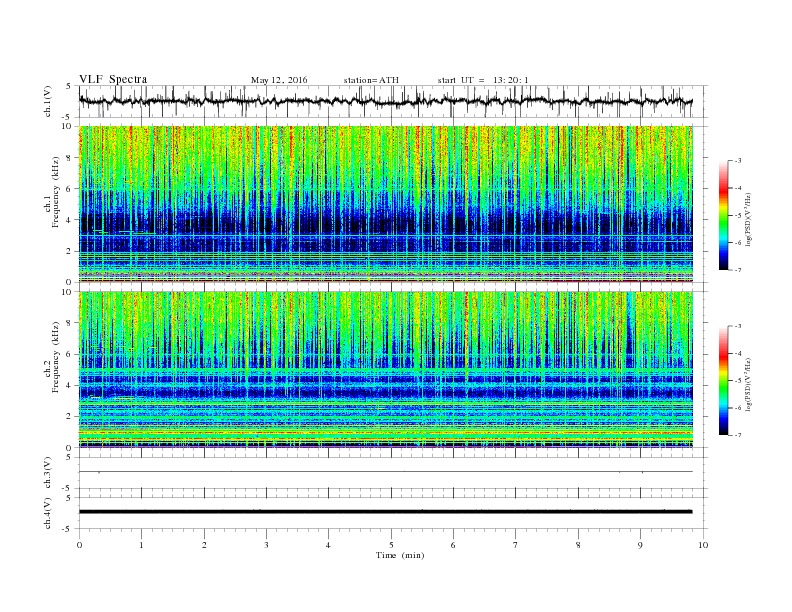Viewport: 792px width, 612px height.
Task: Click the ch.2 spectrogram color scale bar
Action: pyautogui.click(x=724, y=381)
